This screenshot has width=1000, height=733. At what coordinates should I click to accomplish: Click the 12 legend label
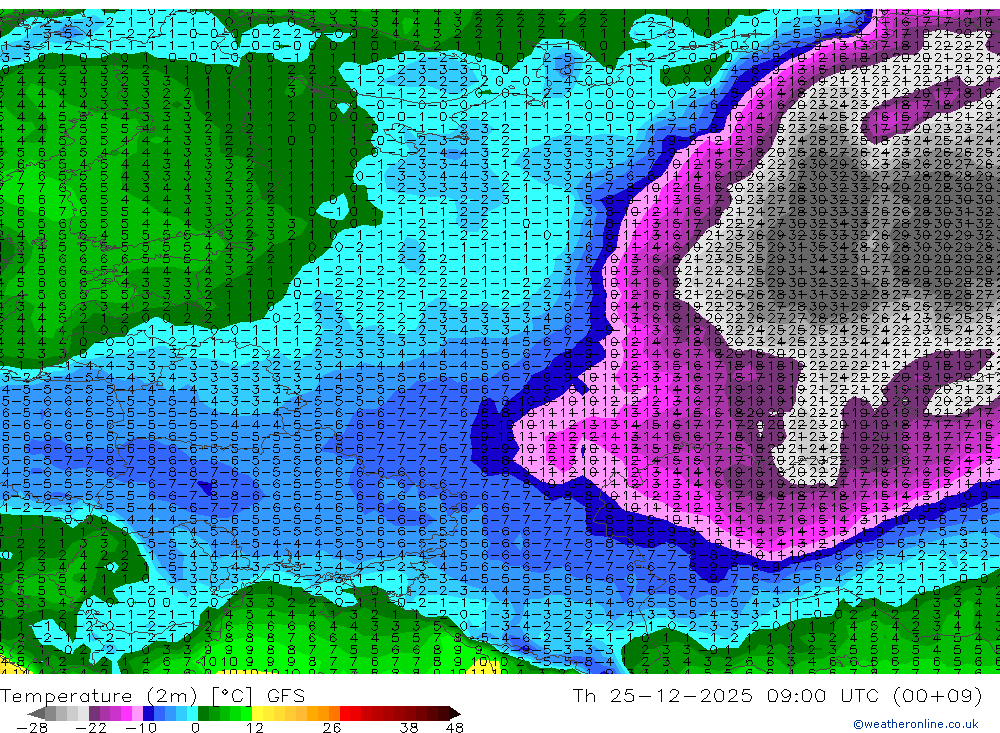pyautogui.click(x=255, y=727)
